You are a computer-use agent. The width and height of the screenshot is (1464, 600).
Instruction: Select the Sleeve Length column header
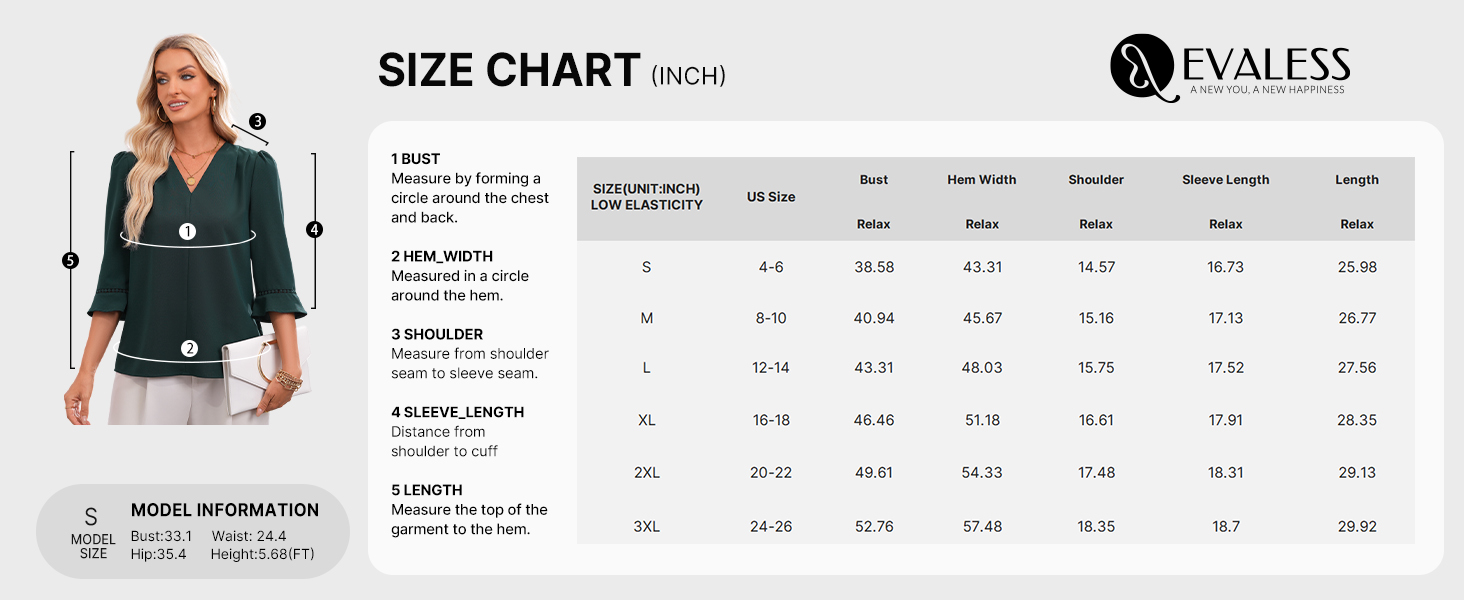[x=1225, y=180]
